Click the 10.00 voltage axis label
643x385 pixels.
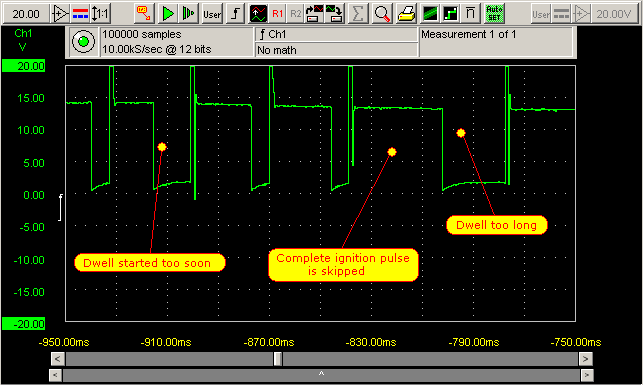(31, 130)
